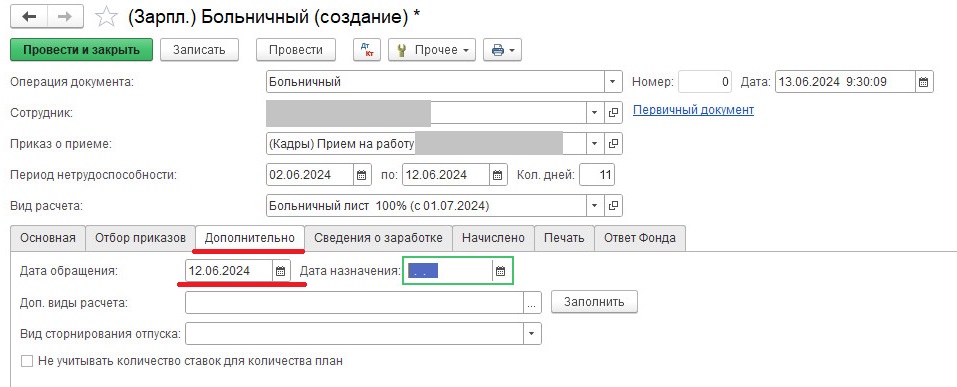Image resolution: width=957 pixels, height=387 pixels.
Task: Open calendar for Дата обращения
Action: pyautogui.click(x=280, y=272)
